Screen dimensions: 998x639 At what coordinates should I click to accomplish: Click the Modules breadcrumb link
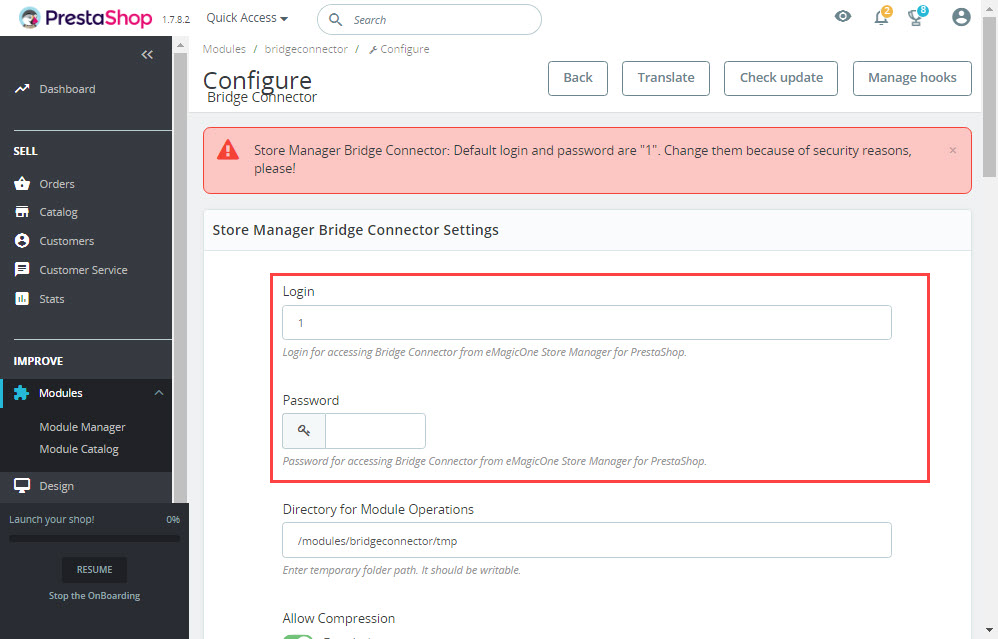(x=224, y=49)
